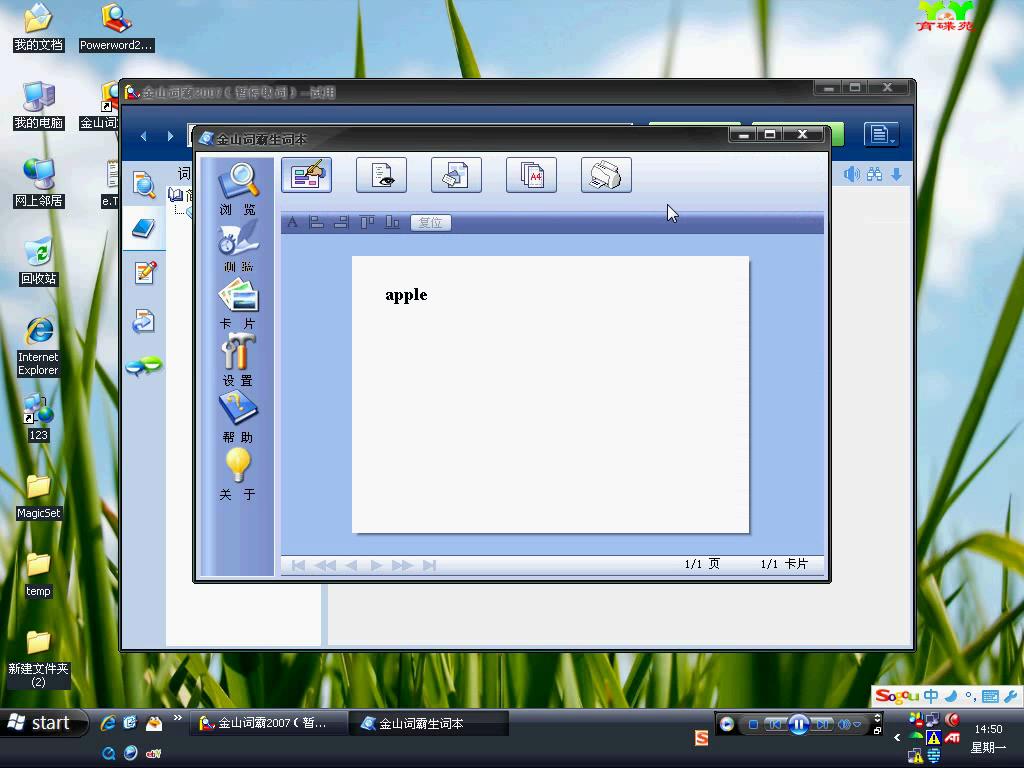Click the speaker pronunciation icon in 金山词霸2007
This screenshot has height=768, width=1024.
[851, 174]
